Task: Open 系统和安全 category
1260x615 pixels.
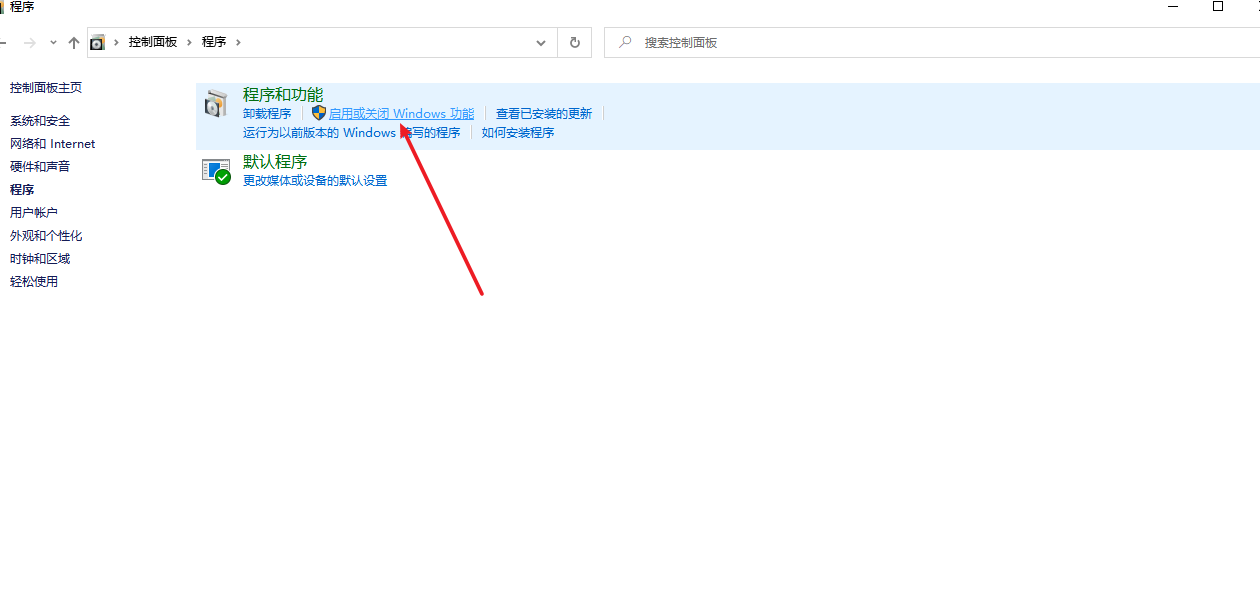Action: coord(40,121)
